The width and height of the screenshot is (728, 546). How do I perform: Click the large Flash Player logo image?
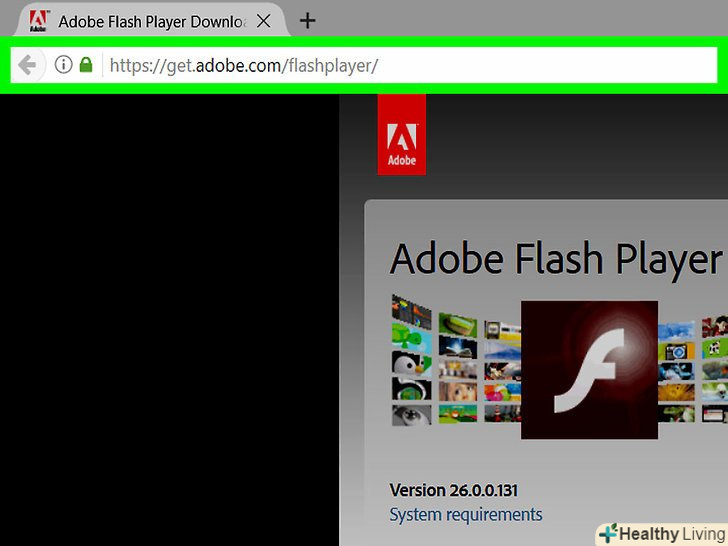[589, 370]
